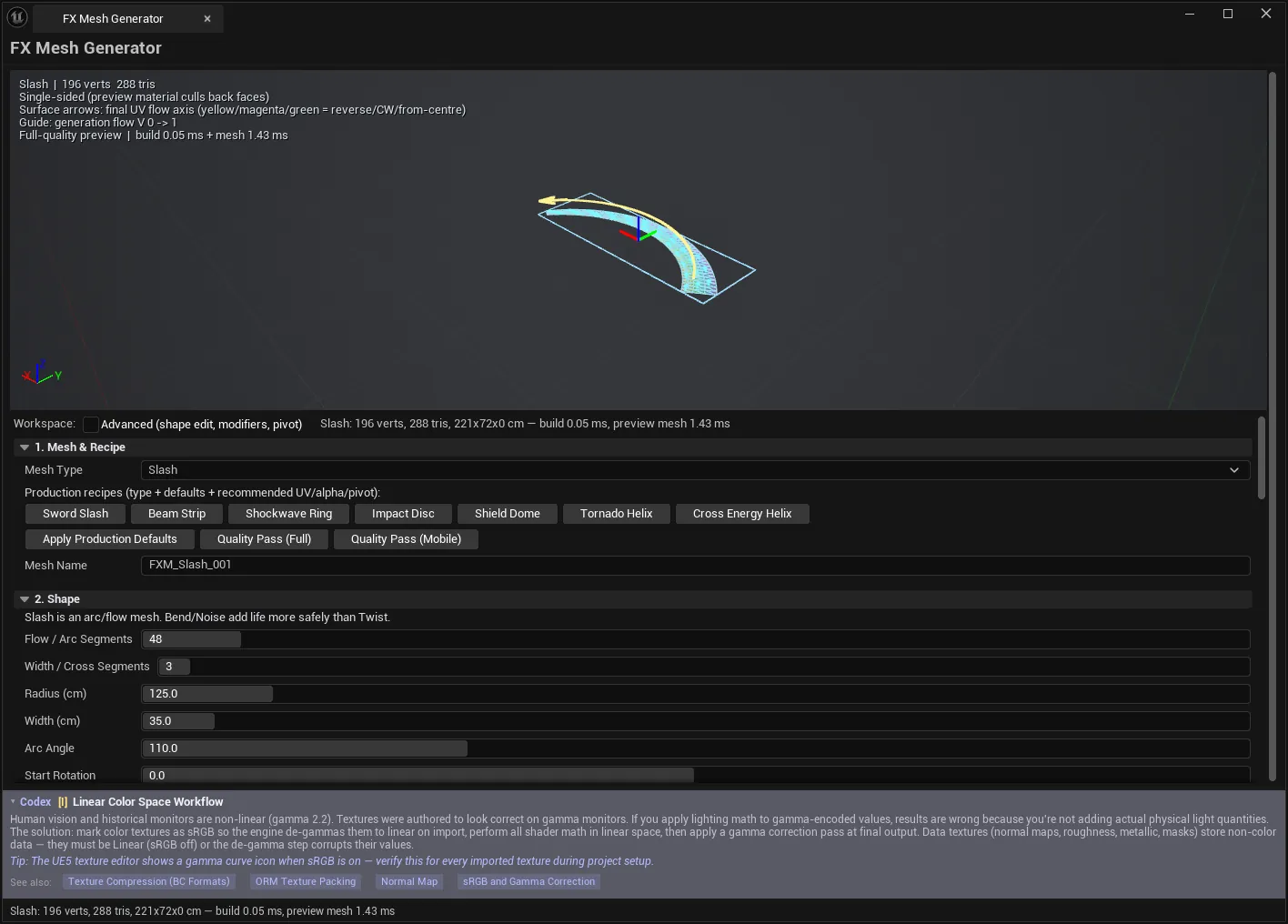The height and width of the screenshot is (924, 1288).
Task: Click the settings panel vertical scrollbar
Action: click(1261, 457)
